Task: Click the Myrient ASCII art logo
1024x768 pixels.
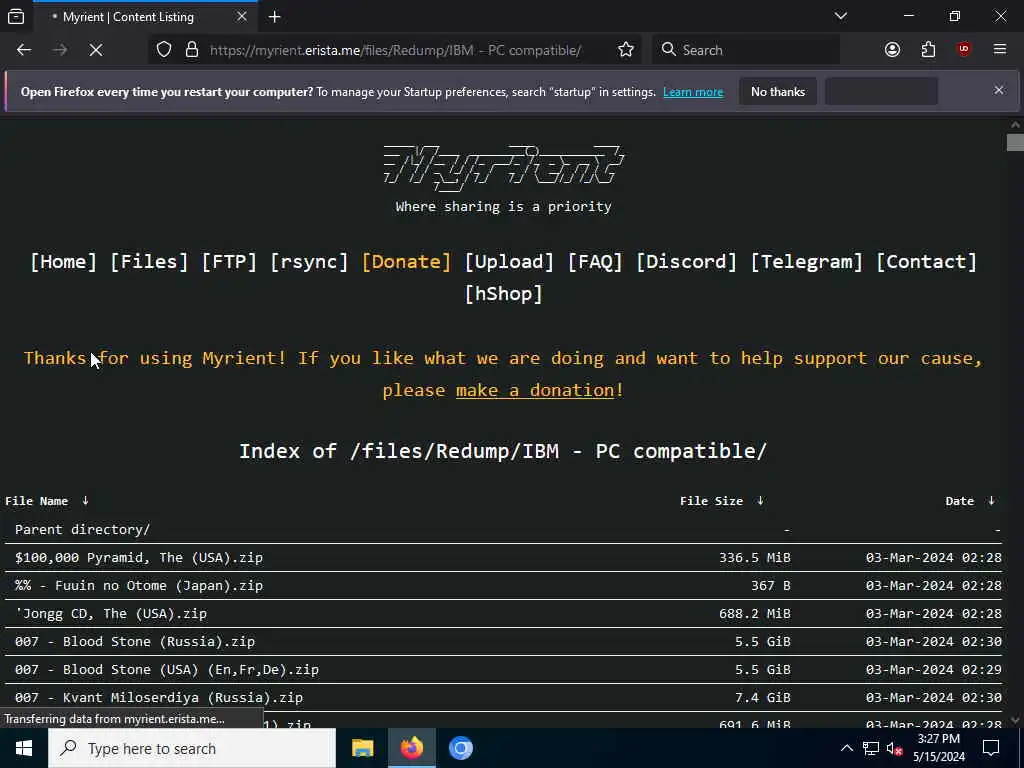Action: (504, 167)
